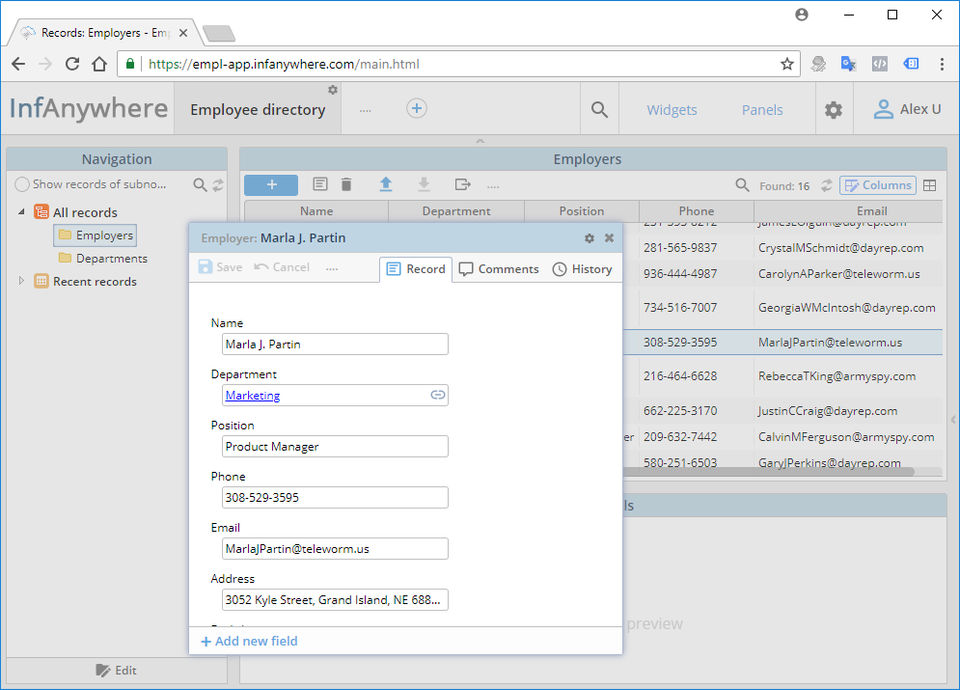Click Add new field
The width and height of the screenshot is (960, 690).
(x=249, y=641)
